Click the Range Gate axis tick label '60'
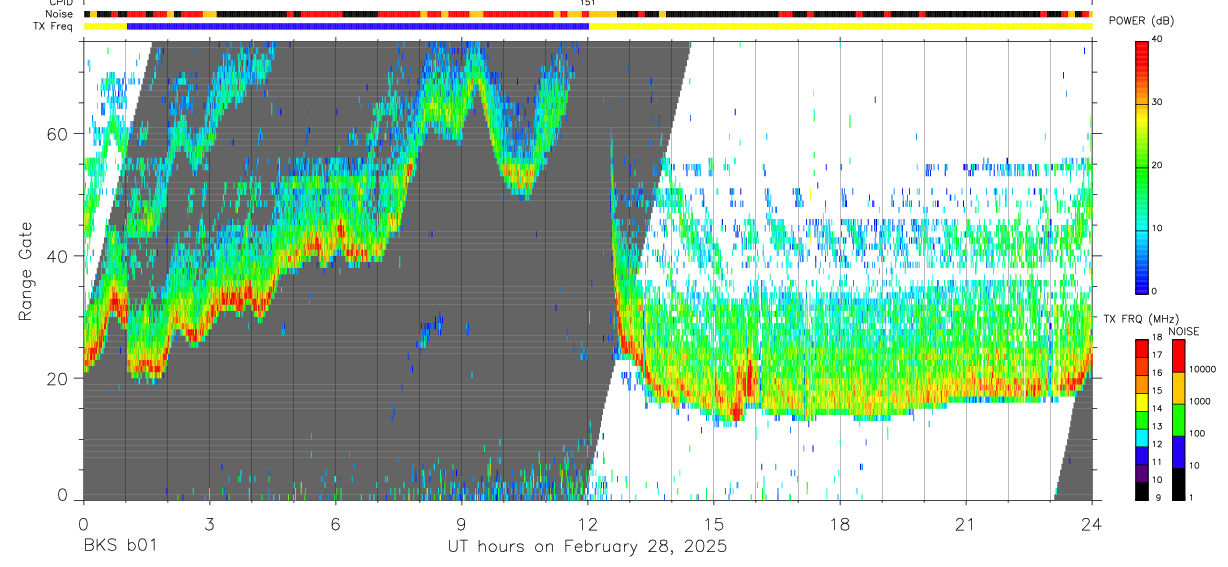 pyautogui.click(x=58, y=133)
